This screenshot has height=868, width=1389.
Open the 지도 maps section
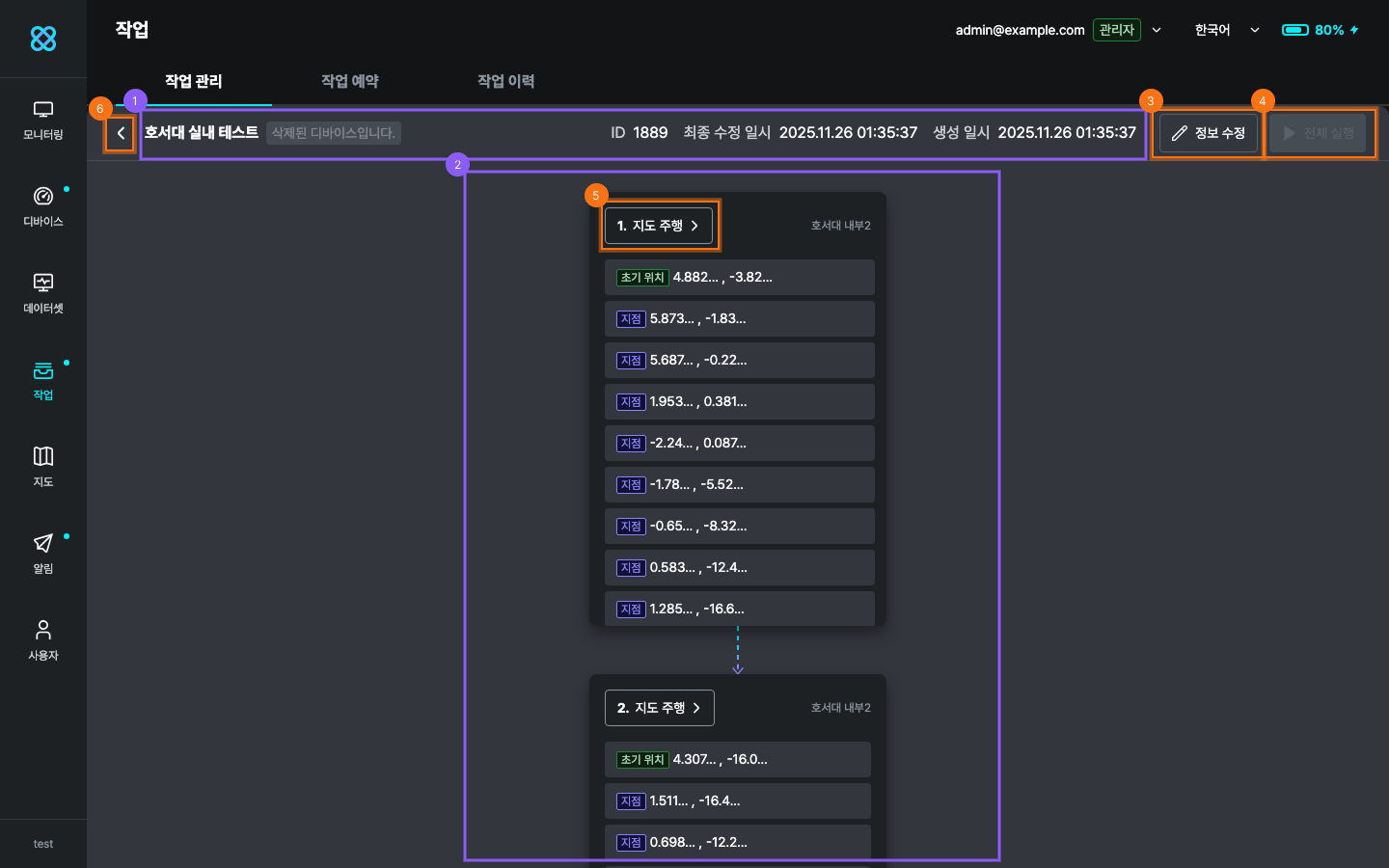(x=43, y=467)
